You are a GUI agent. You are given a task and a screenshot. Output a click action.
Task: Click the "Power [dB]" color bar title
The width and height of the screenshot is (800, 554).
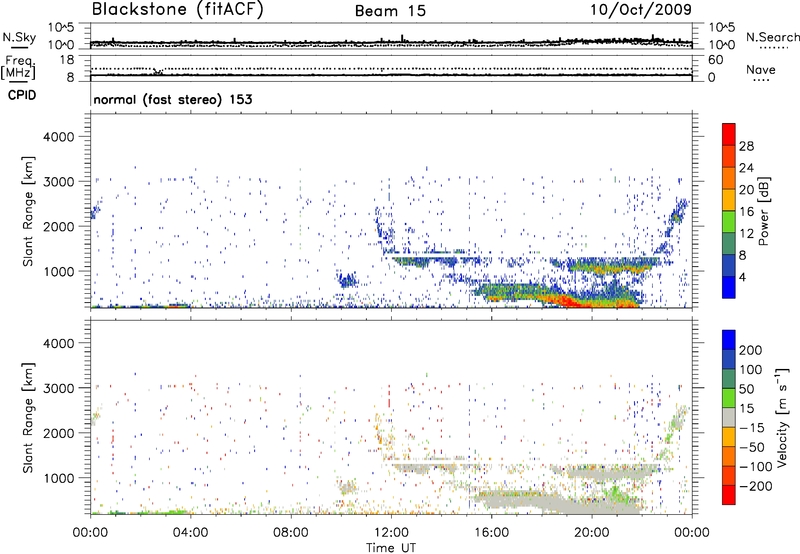coord(764,211)
